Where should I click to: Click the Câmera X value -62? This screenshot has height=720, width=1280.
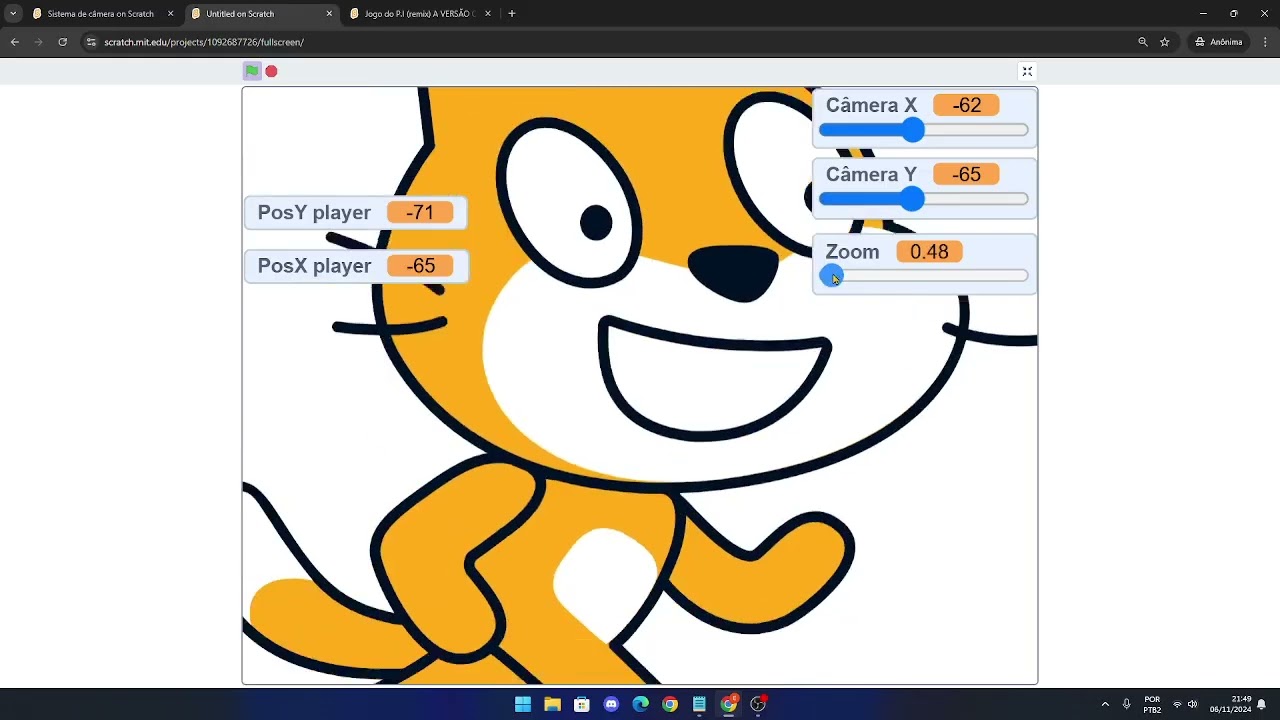coord(966,105)
